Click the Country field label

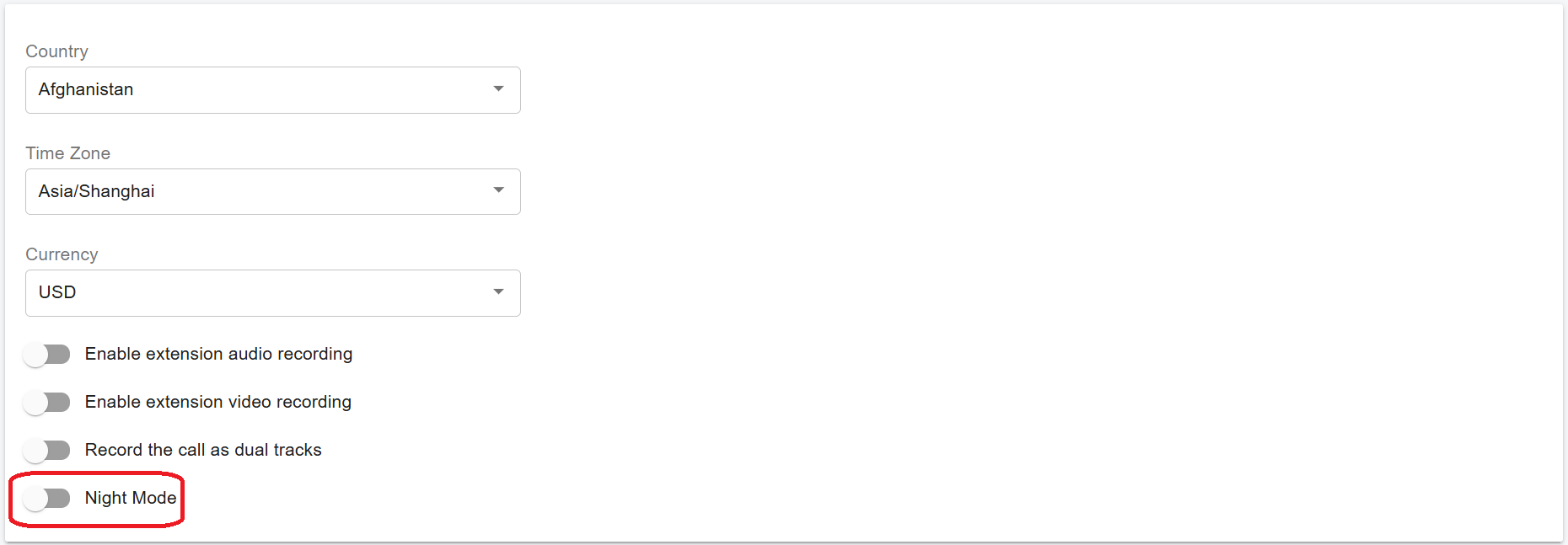coord(56,51)
